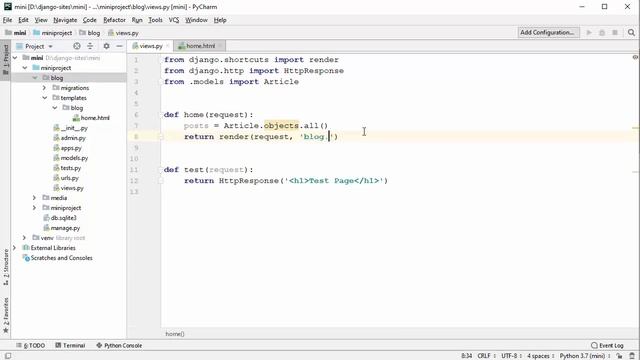The image size is (640, 360).
Task: Open Project panel settings gear
Action: (107, 46)
